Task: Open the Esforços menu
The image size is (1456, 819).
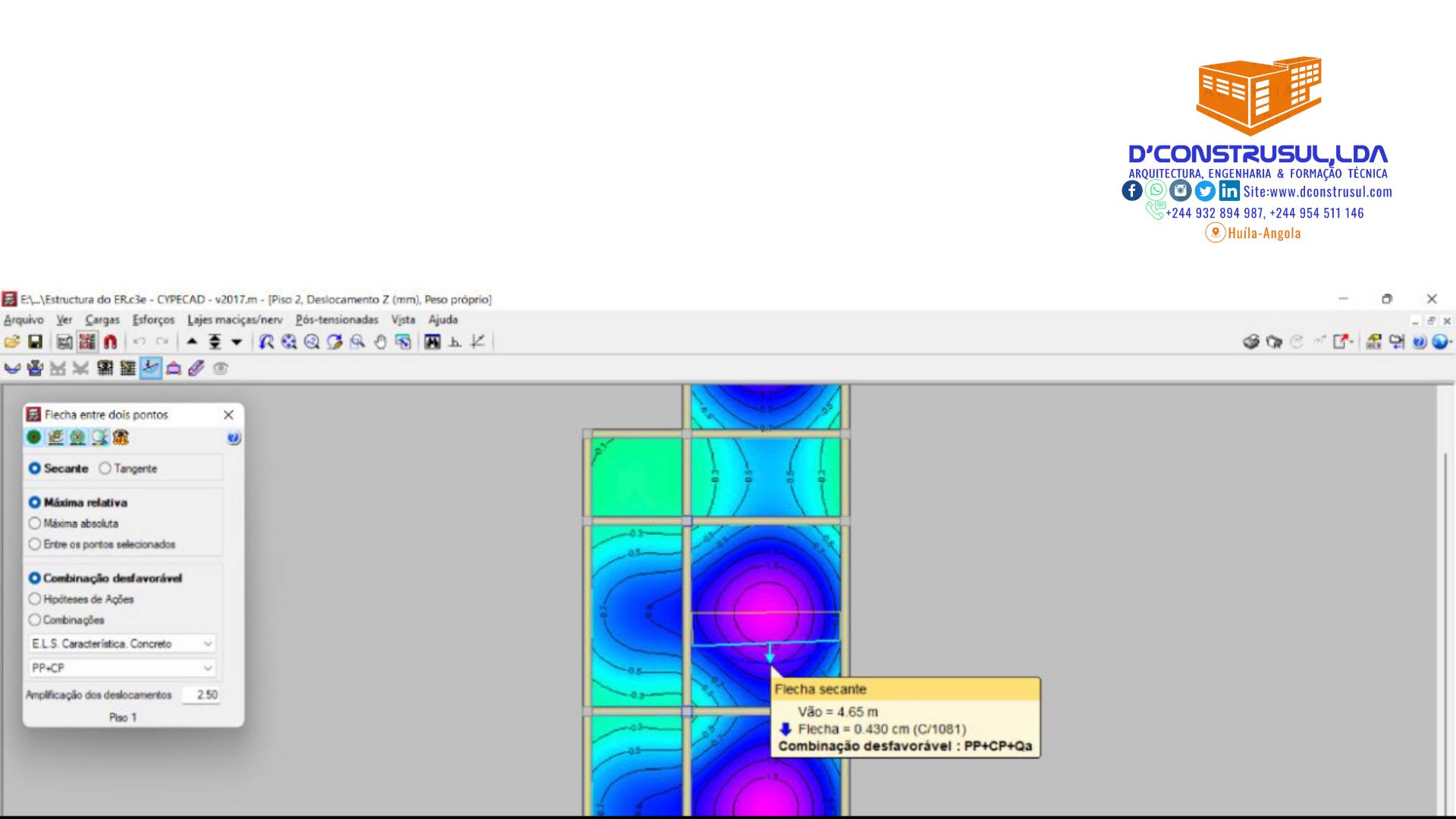Action: click(x=153, y=320)
